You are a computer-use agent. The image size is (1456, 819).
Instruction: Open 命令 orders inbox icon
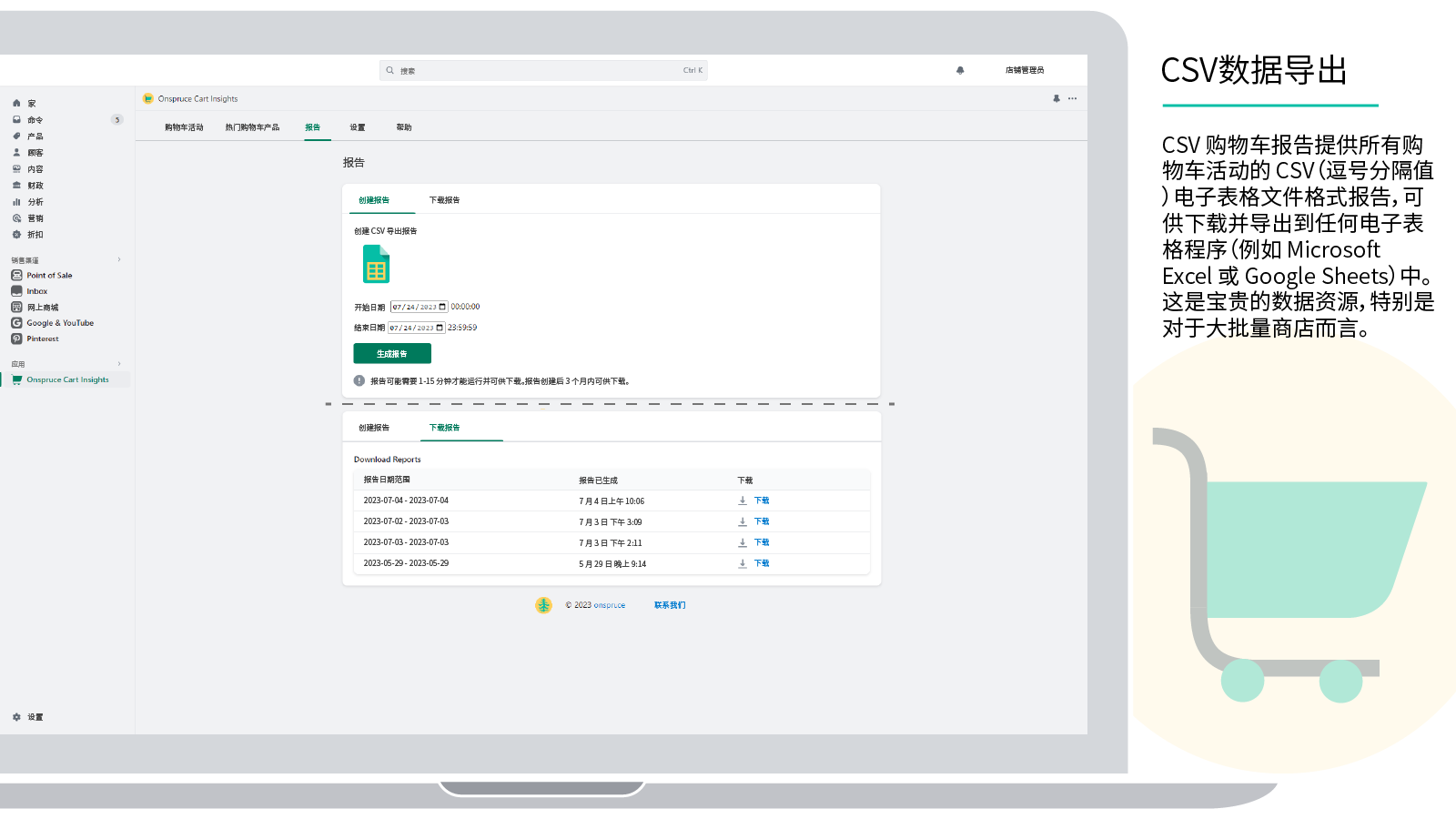click(16, 120)
